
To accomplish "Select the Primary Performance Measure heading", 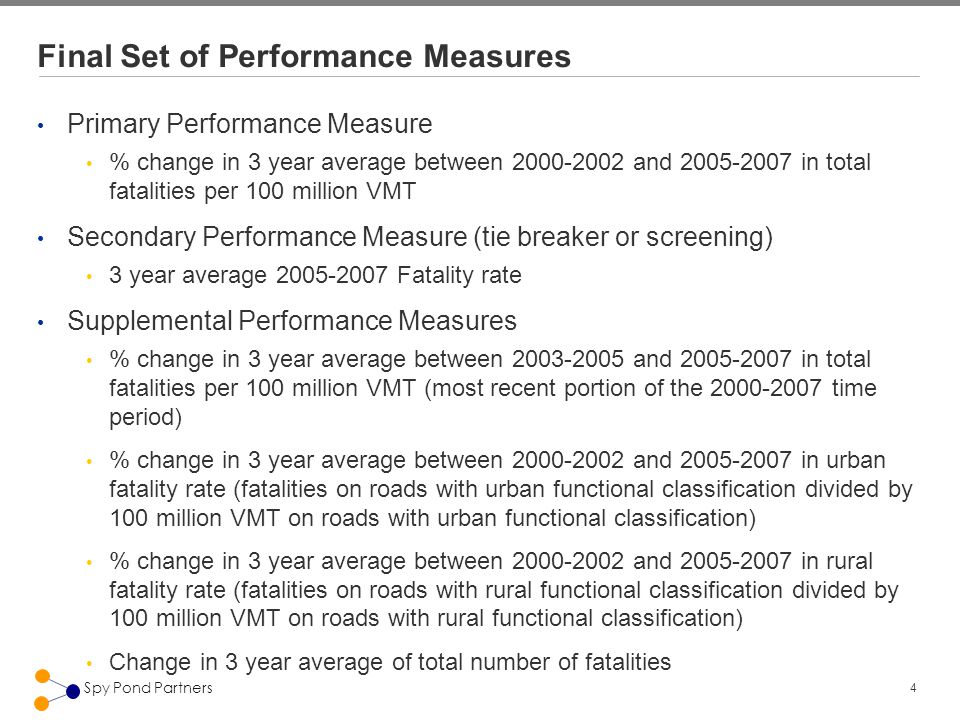I will point(250,124).
